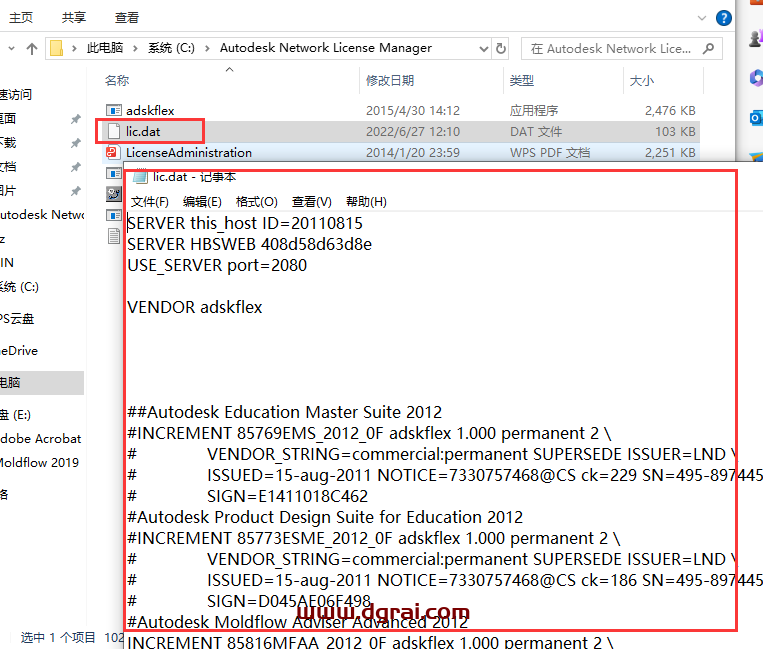763x649 pixels.
Task: Open Explorer help question mark icon
Action: pyautogui.click(x=724, y=18)
